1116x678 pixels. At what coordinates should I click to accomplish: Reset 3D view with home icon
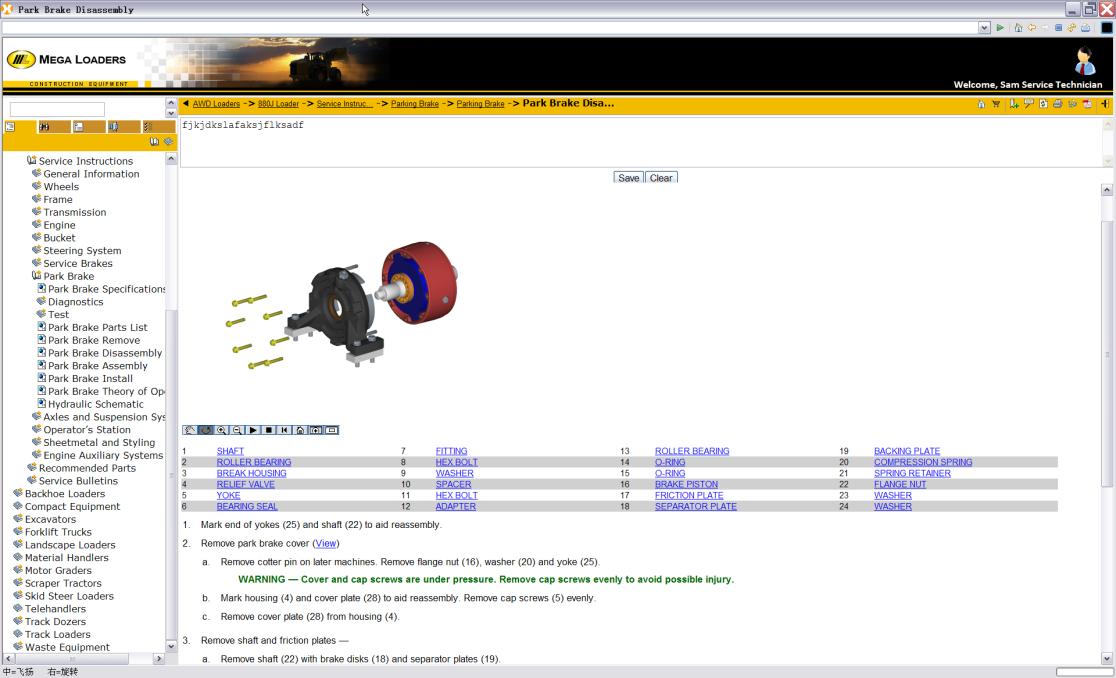click(300, 430)
